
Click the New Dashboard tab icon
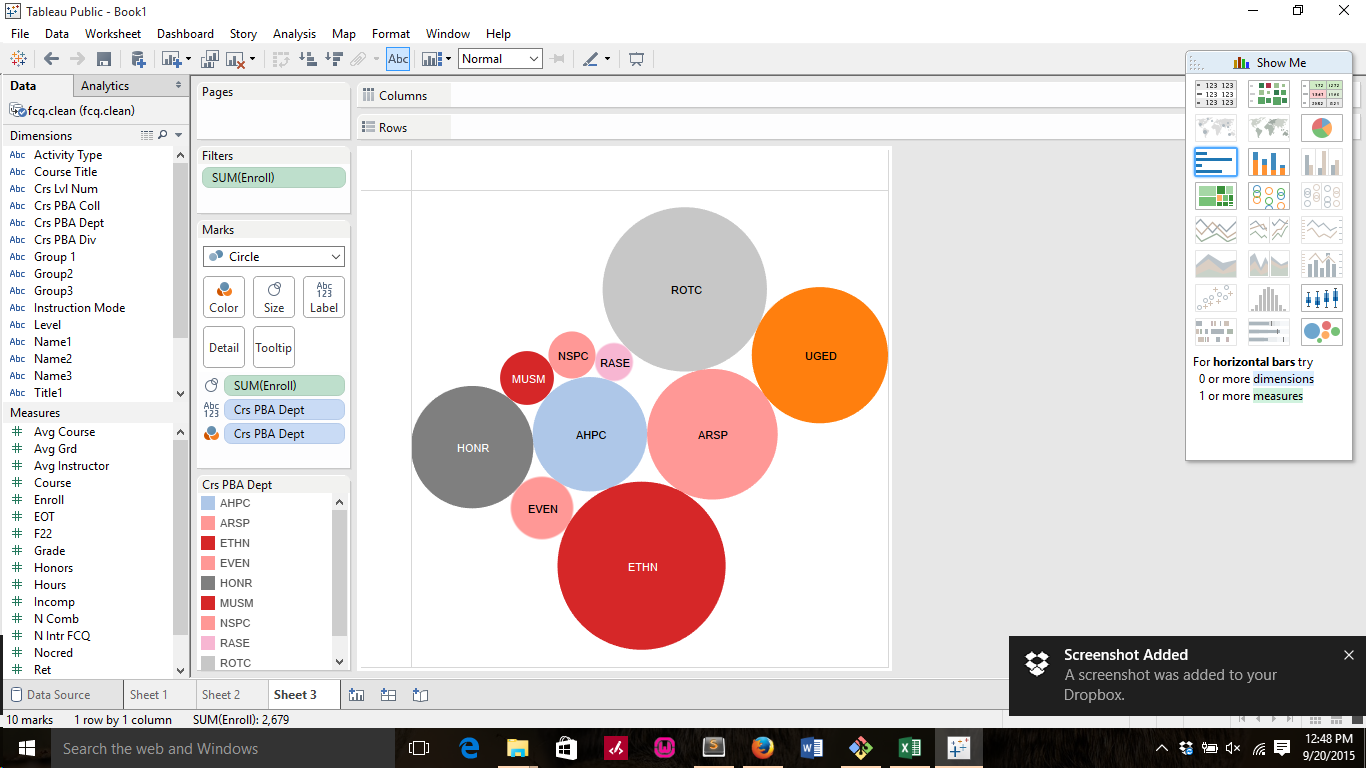tap(388, 695)
